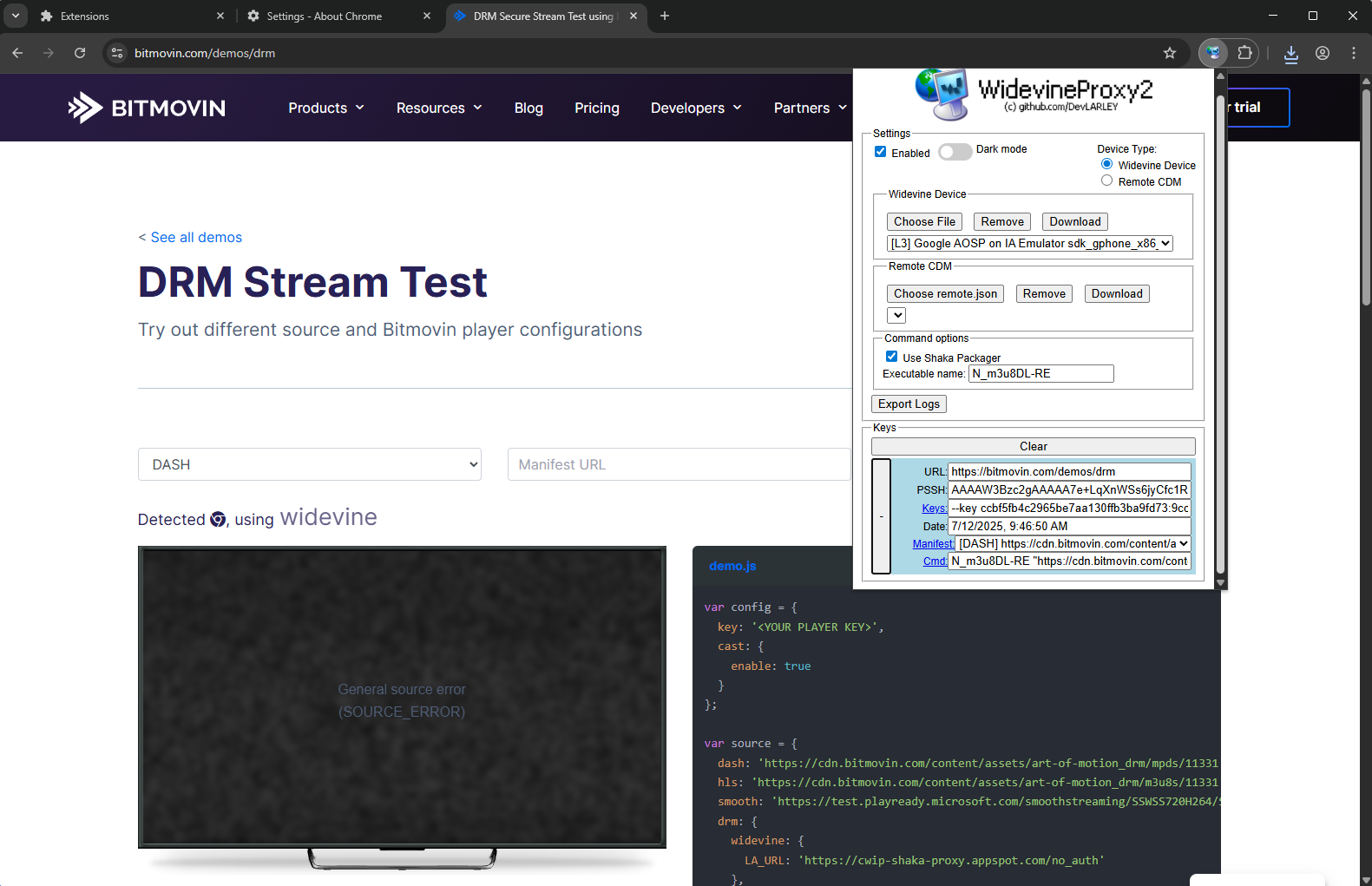The height and width of the screenshot is (886, 1372).
Task: Toggle Use Shaka Packager checkbox
Action: click(892, 357)
